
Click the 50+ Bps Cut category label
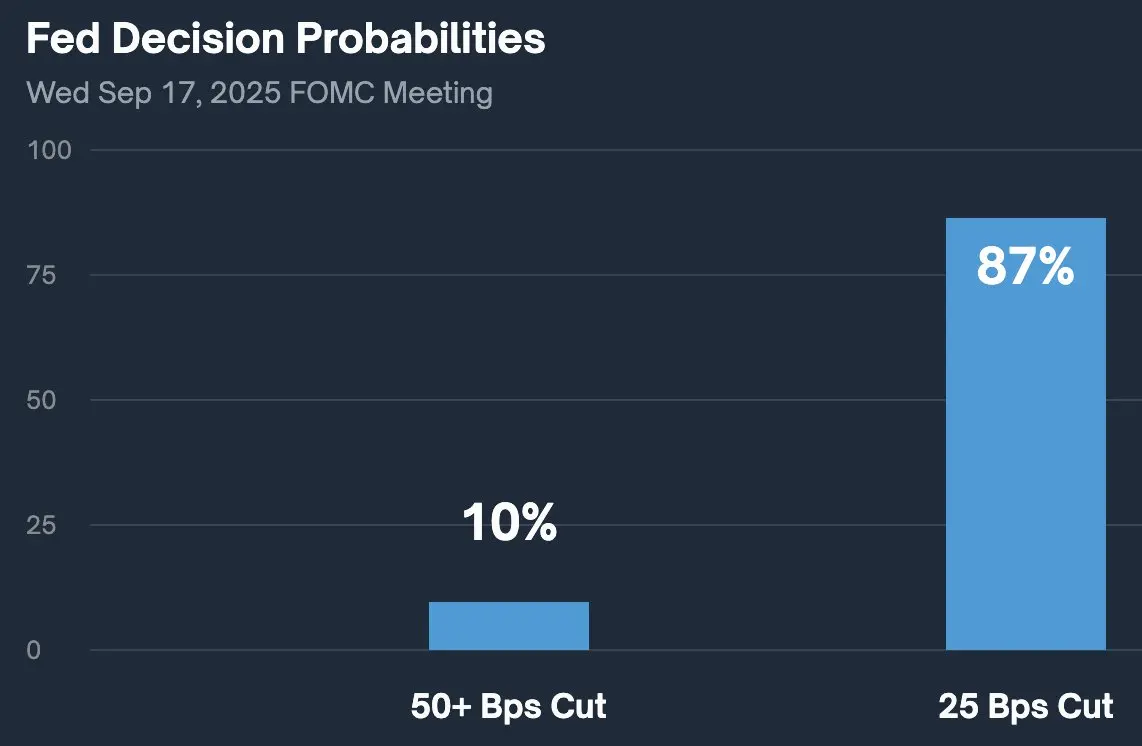point(508,706)
